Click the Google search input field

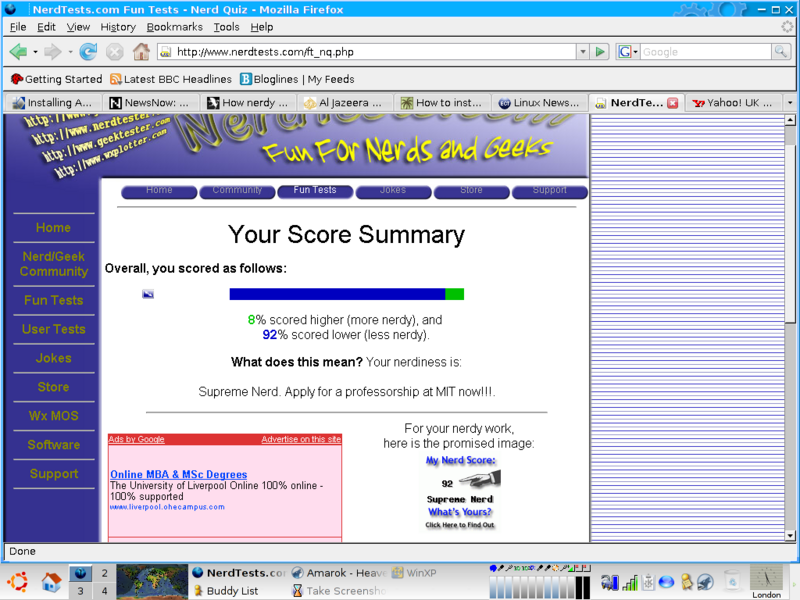point(706,52)
